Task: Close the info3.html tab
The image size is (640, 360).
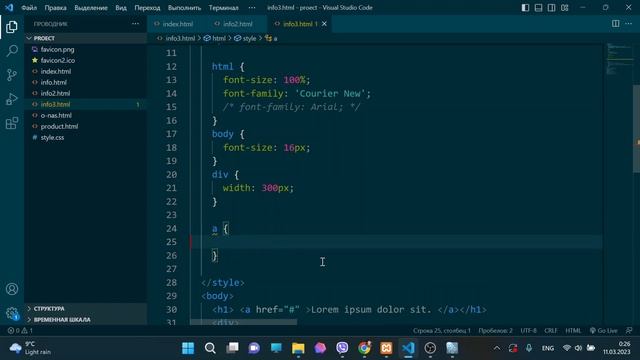Action: point(324,24)
